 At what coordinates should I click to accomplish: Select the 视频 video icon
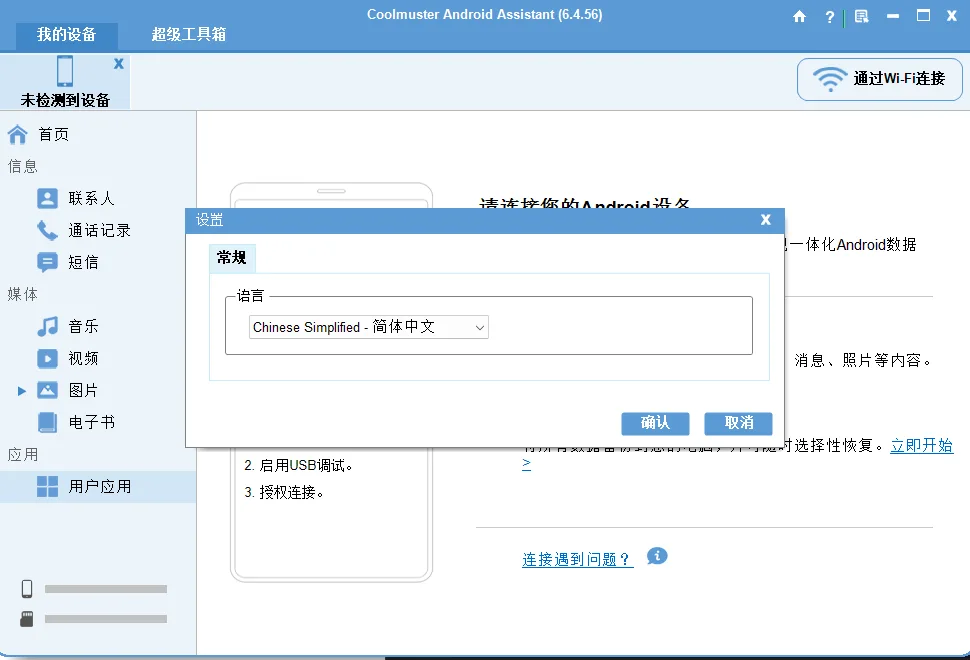47,358
